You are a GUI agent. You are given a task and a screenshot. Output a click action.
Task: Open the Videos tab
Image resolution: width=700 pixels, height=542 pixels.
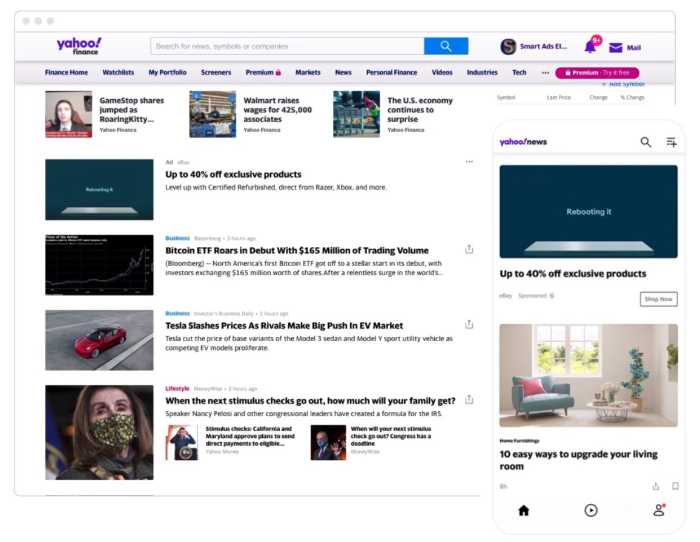(442, 72)
